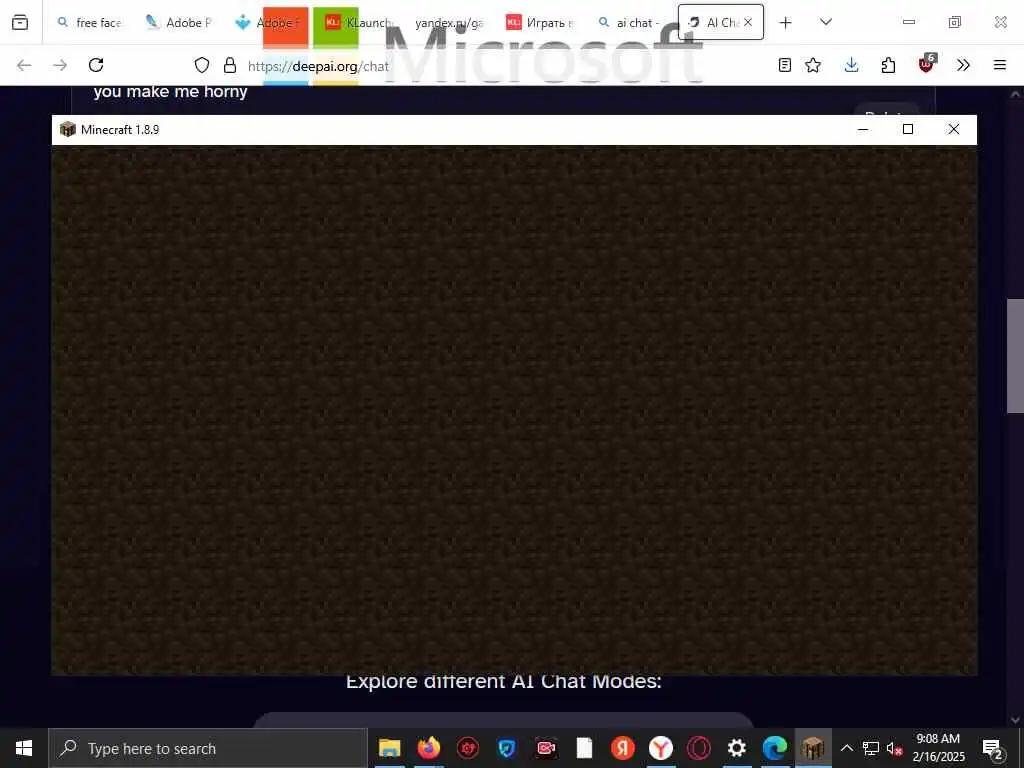1024x768 pixels.
Task: Switch to the first Adobe tab ("Adobe P")
Action: click(x=178, y=22)
